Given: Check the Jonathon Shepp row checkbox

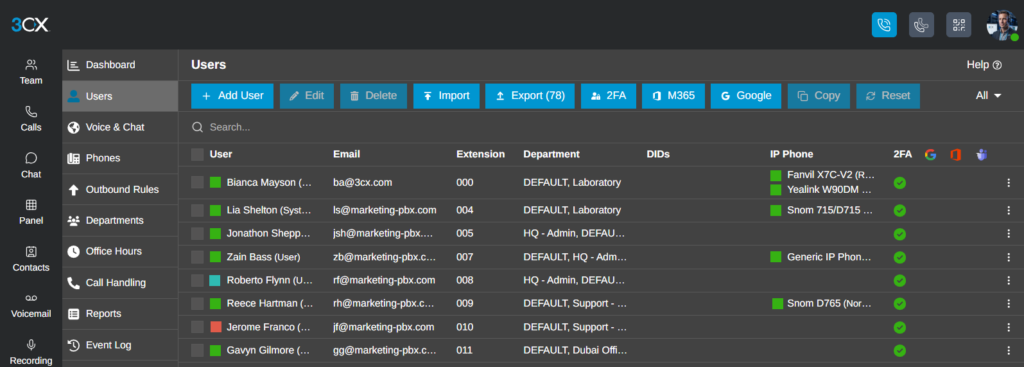Looking at the screenshot, I should click(197, 233).
